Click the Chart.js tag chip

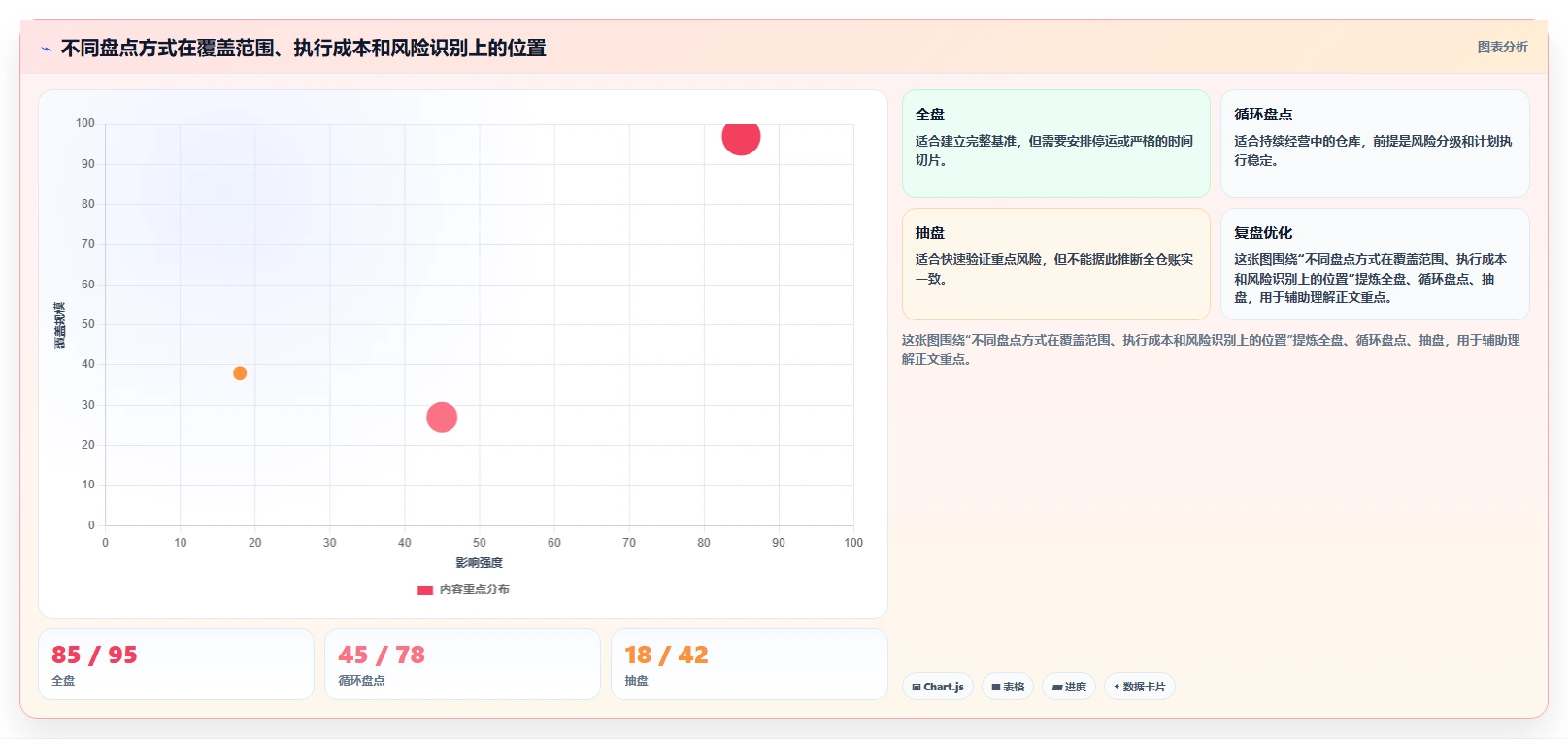[938, 687]
